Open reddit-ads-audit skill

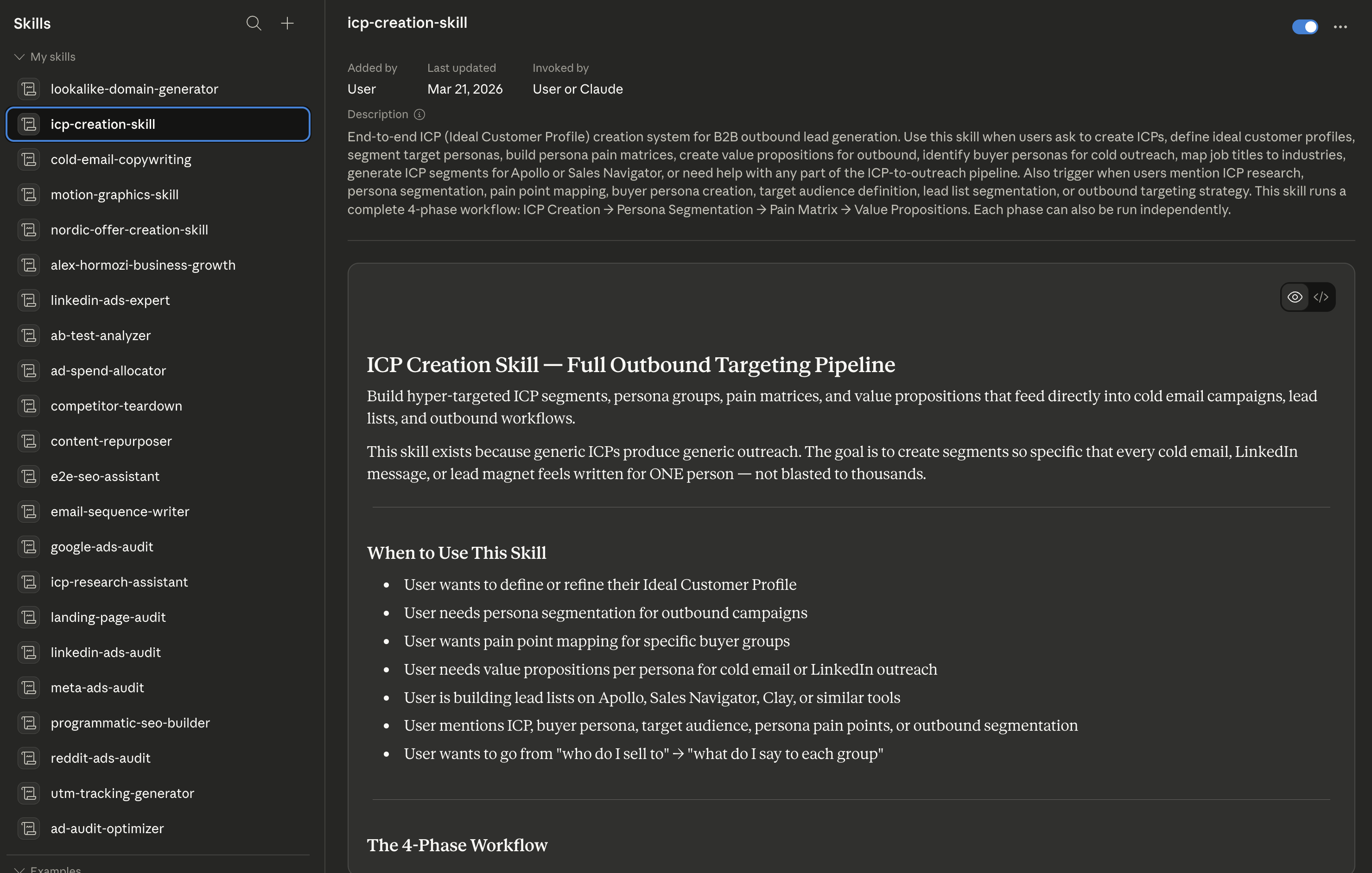coord(158,759)
